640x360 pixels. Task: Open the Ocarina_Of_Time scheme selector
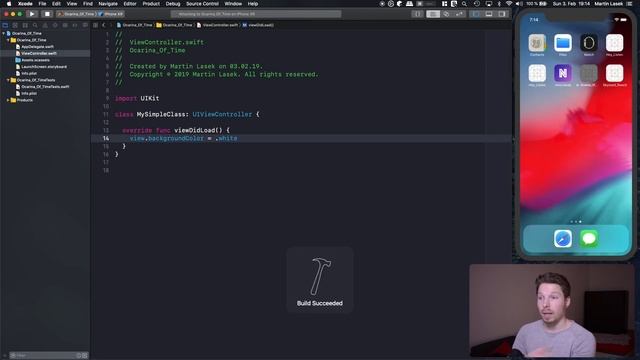pyautogui.click(x=77, y=14)
